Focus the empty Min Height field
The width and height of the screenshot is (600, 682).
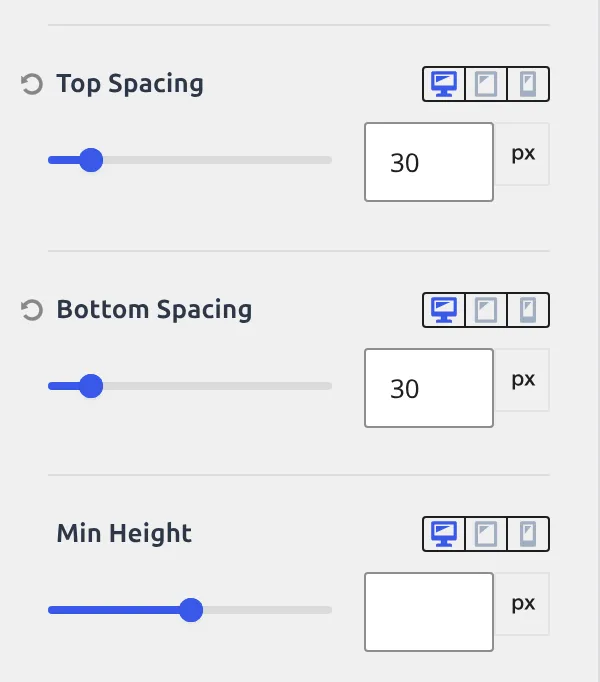(x=429, y=612)
